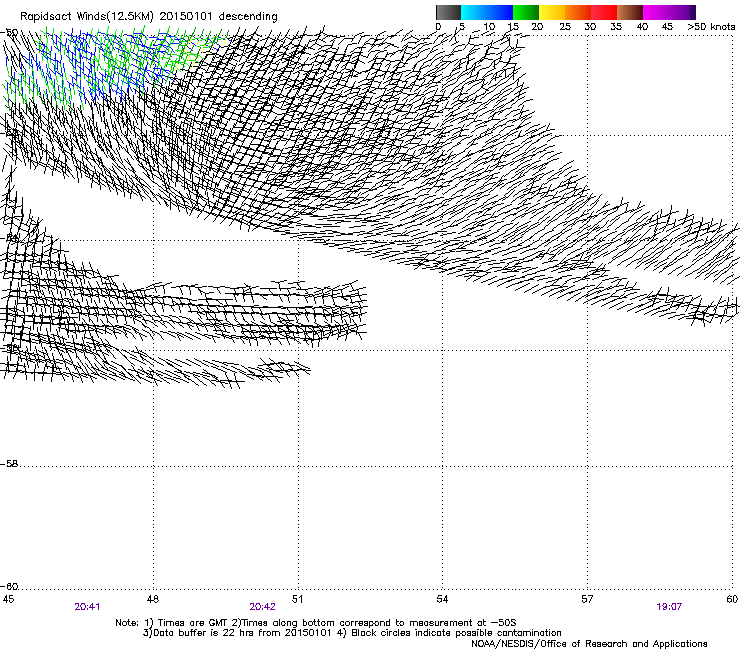Click the red 30-35 knots legend color

[x=604, y=12]
